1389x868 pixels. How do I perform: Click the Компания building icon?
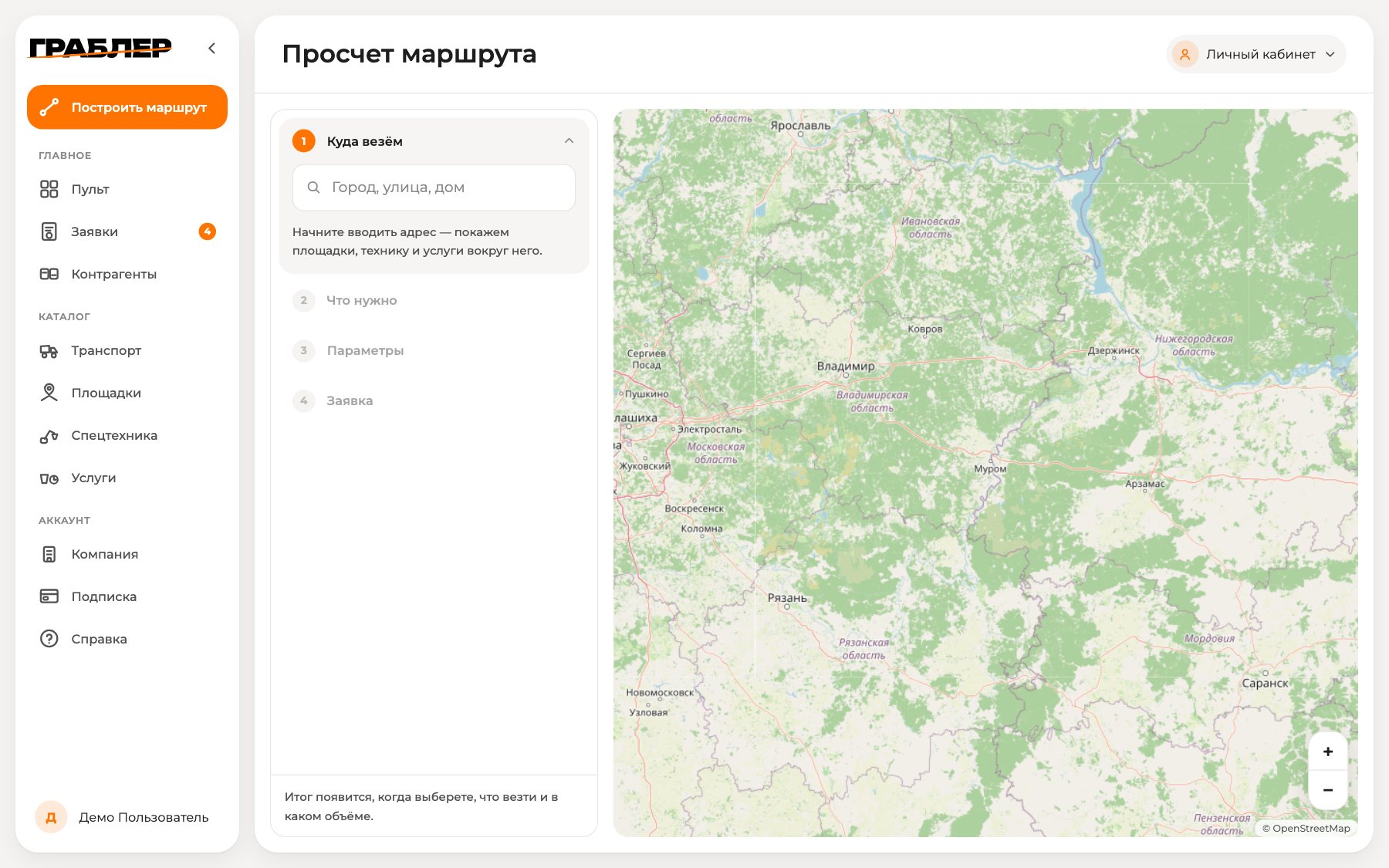point(49,554)
